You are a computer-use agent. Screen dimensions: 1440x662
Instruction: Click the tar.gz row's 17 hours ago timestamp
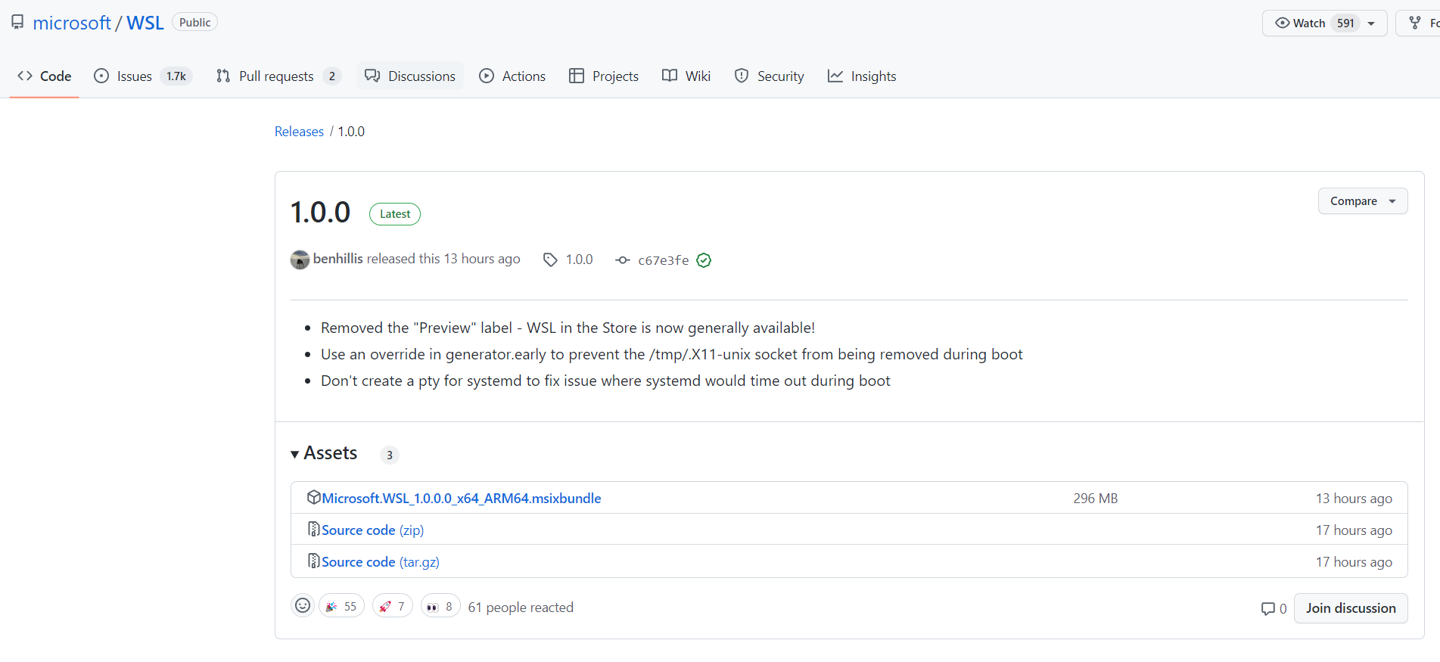[x=1354, y=562]
